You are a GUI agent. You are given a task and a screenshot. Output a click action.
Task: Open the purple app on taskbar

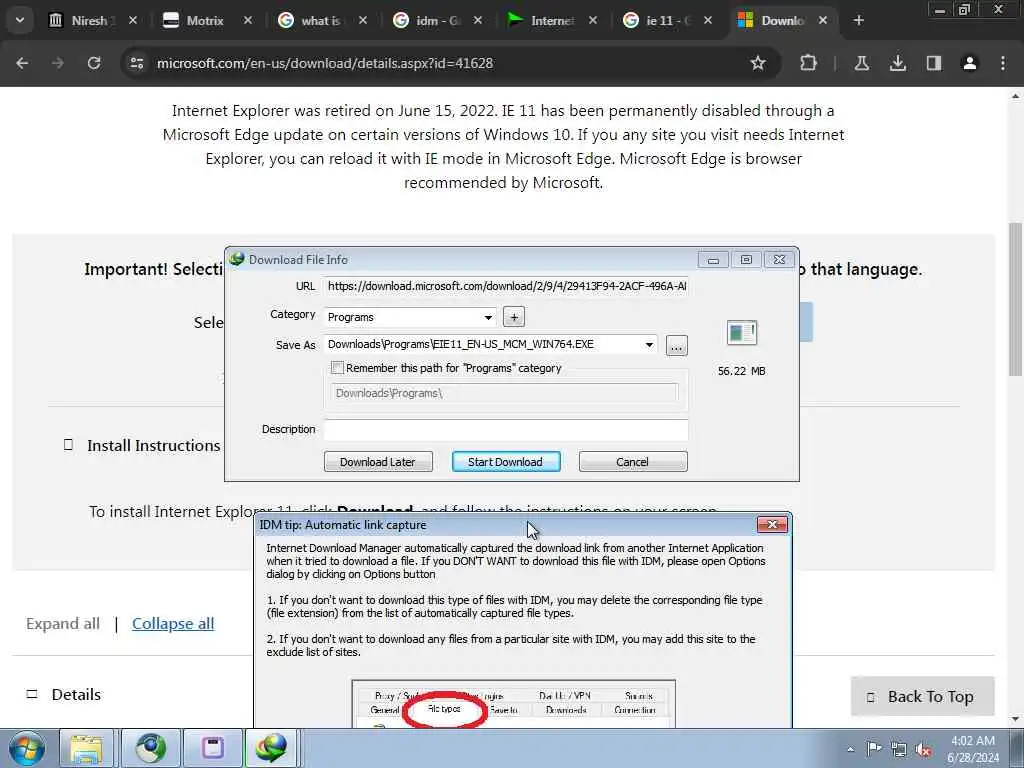coord(212,748)
